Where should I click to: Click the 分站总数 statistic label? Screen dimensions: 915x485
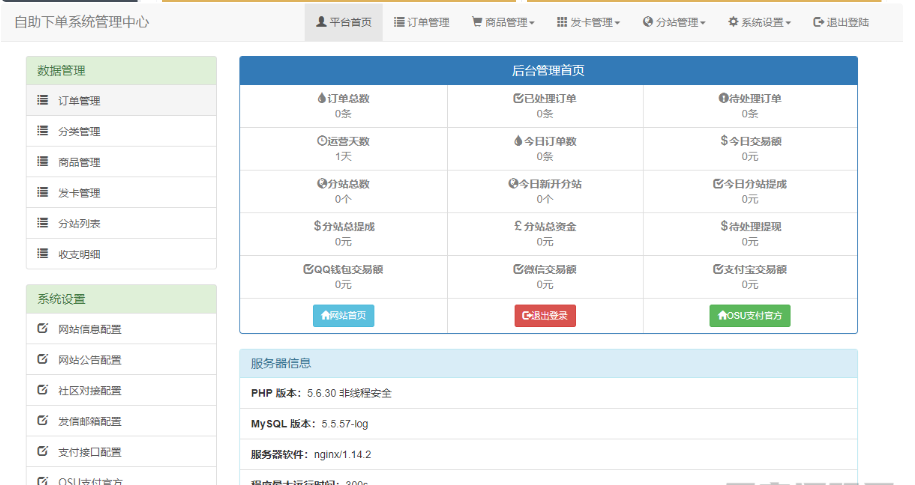pos(343,184)
